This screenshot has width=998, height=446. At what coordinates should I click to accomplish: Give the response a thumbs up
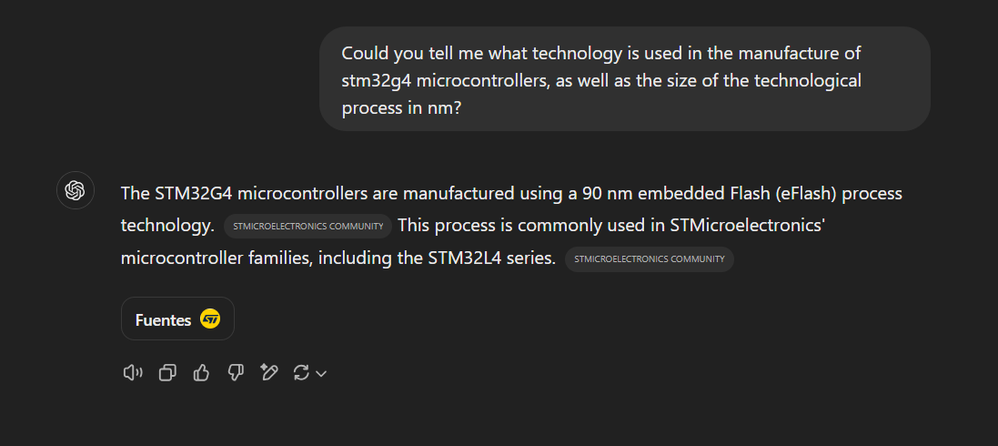(201, 373)
